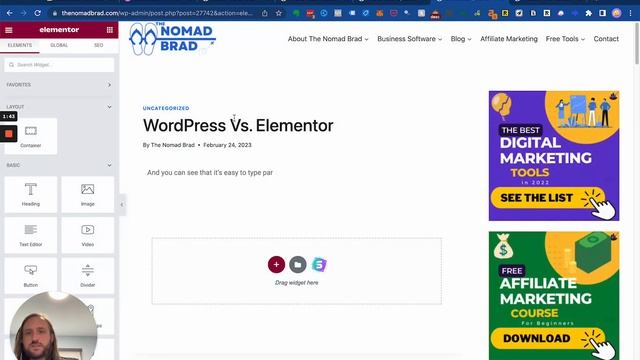Go forward in the browser
Image resolution: width=640 pixels, height=360 pixels.
coord(23,13)
